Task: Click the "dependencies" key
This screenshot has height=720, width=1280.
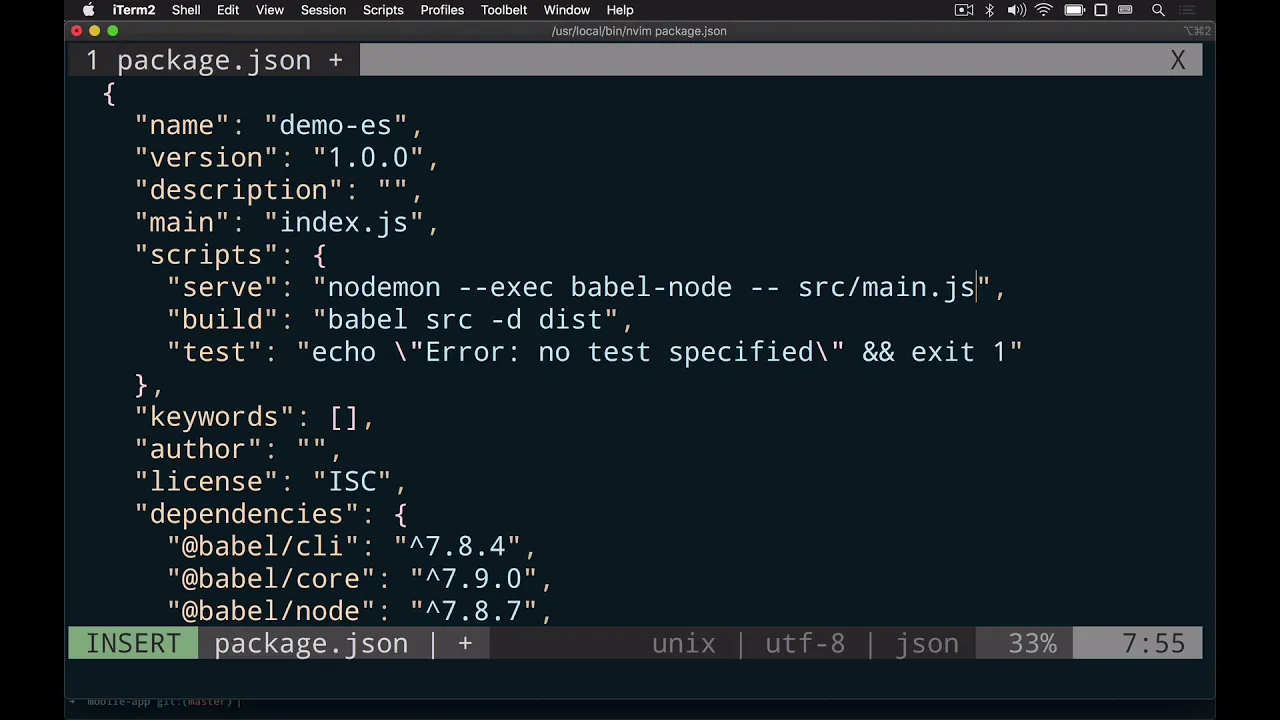Action: click(246, 514)
